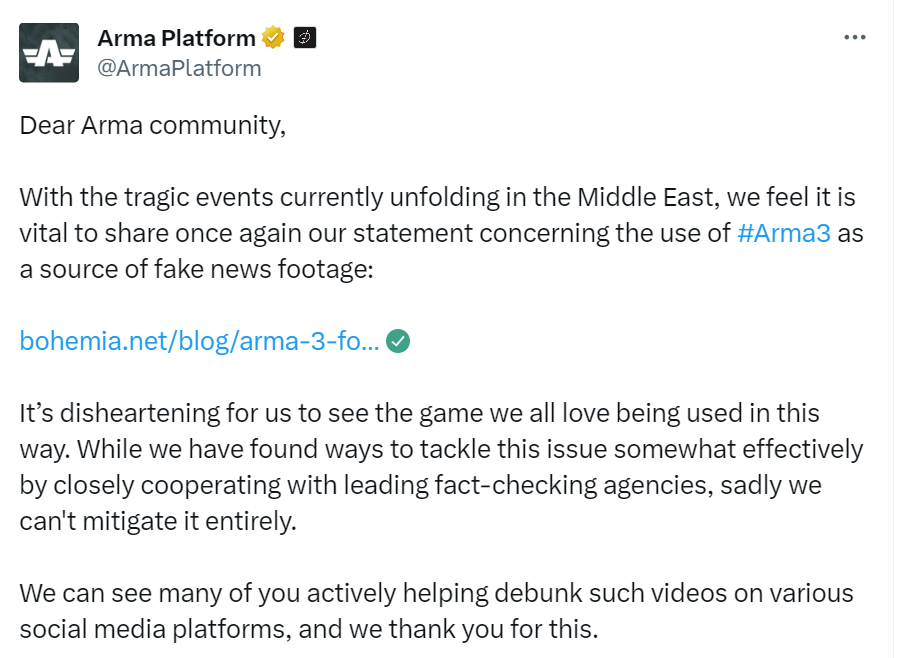Click the 'We can see many of you' line
Viewport: 901px width, 658px height.
pos(437,594)
